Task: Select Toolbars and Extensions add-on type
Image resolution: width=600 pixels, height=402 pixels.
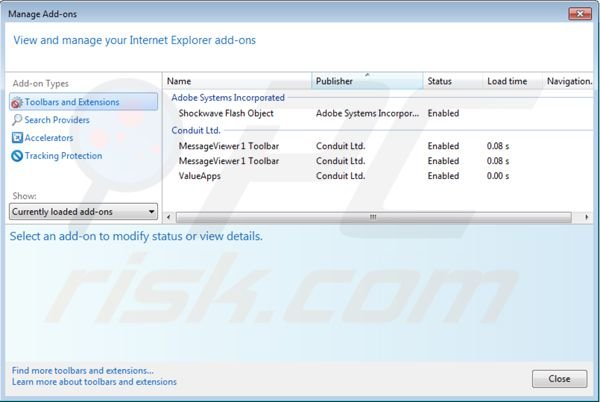Action: click(83, 102)
